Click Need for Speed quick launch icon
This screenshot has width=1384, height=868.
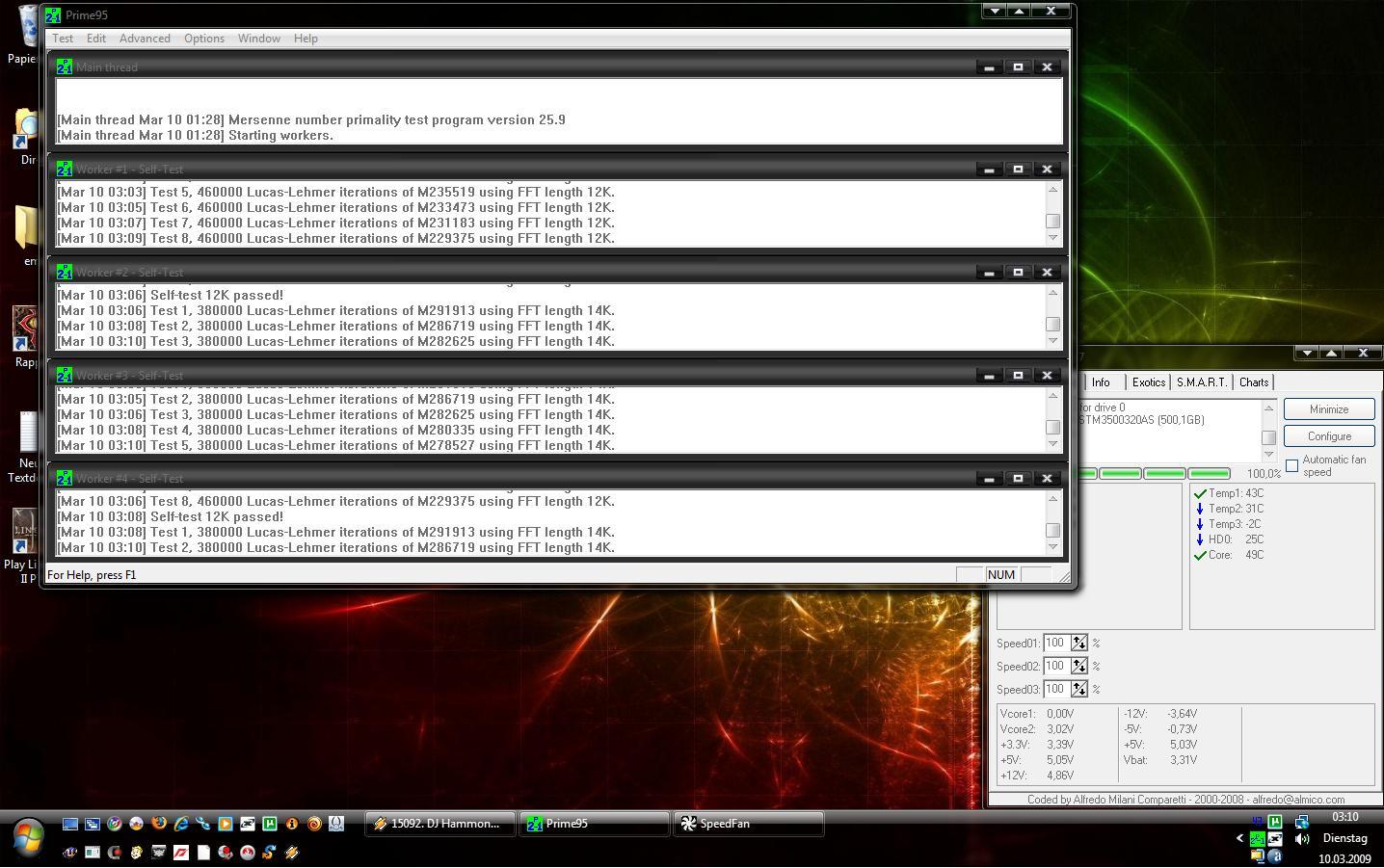[x=181, y=852]
